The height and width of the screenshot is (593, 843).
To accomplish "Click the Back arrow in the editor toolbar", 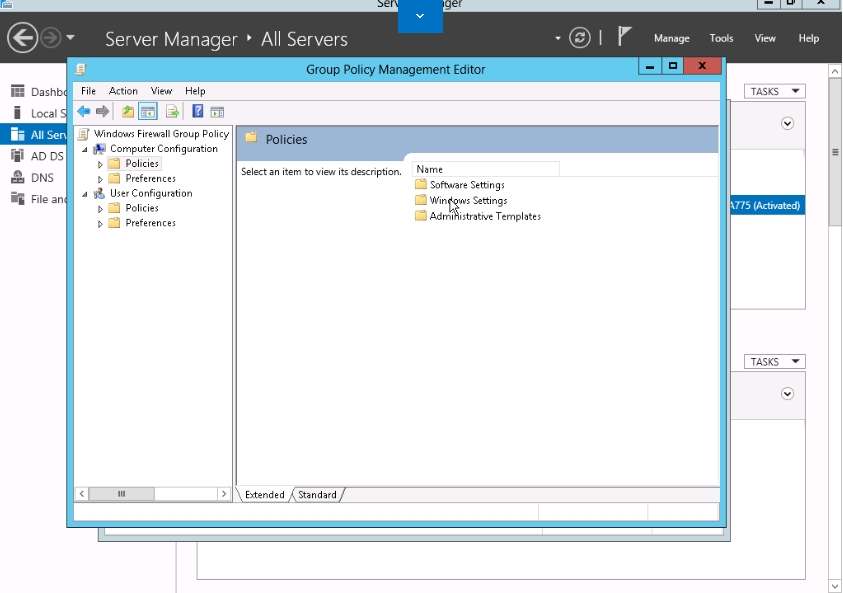I will pyautogui.click(x=83, y=111).
